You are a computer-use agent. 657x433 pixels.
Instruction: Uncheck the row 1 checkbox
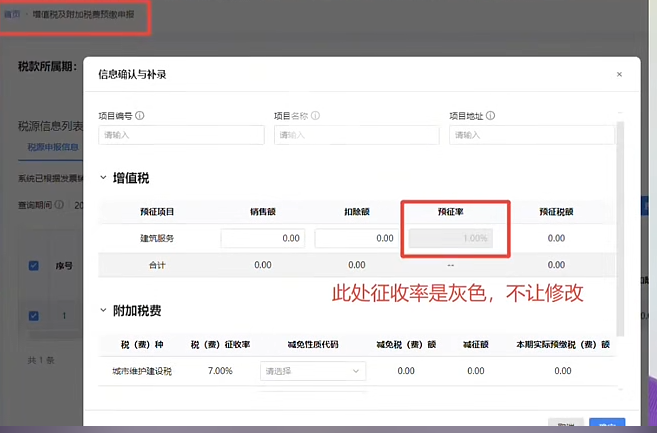tap(34, 316)
